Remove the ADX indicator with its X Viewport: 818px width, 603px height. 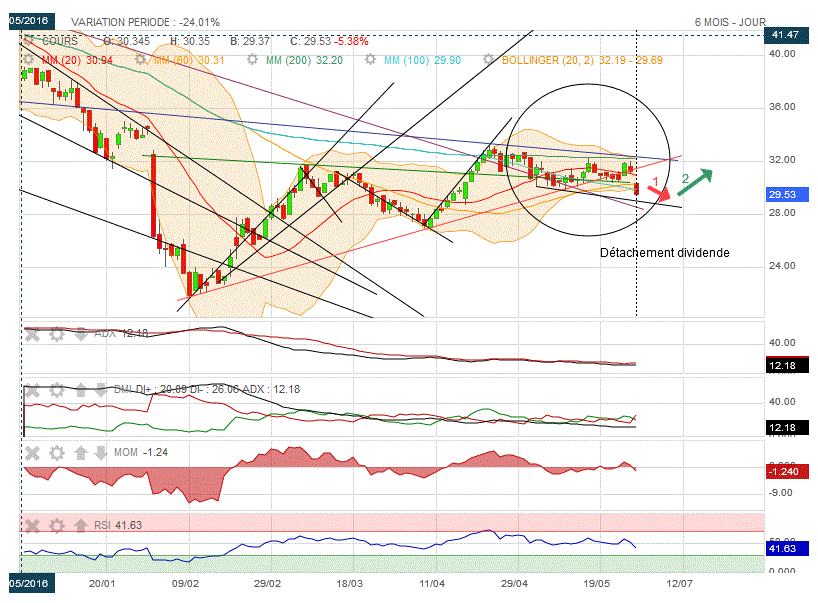[x=32, y=334]
